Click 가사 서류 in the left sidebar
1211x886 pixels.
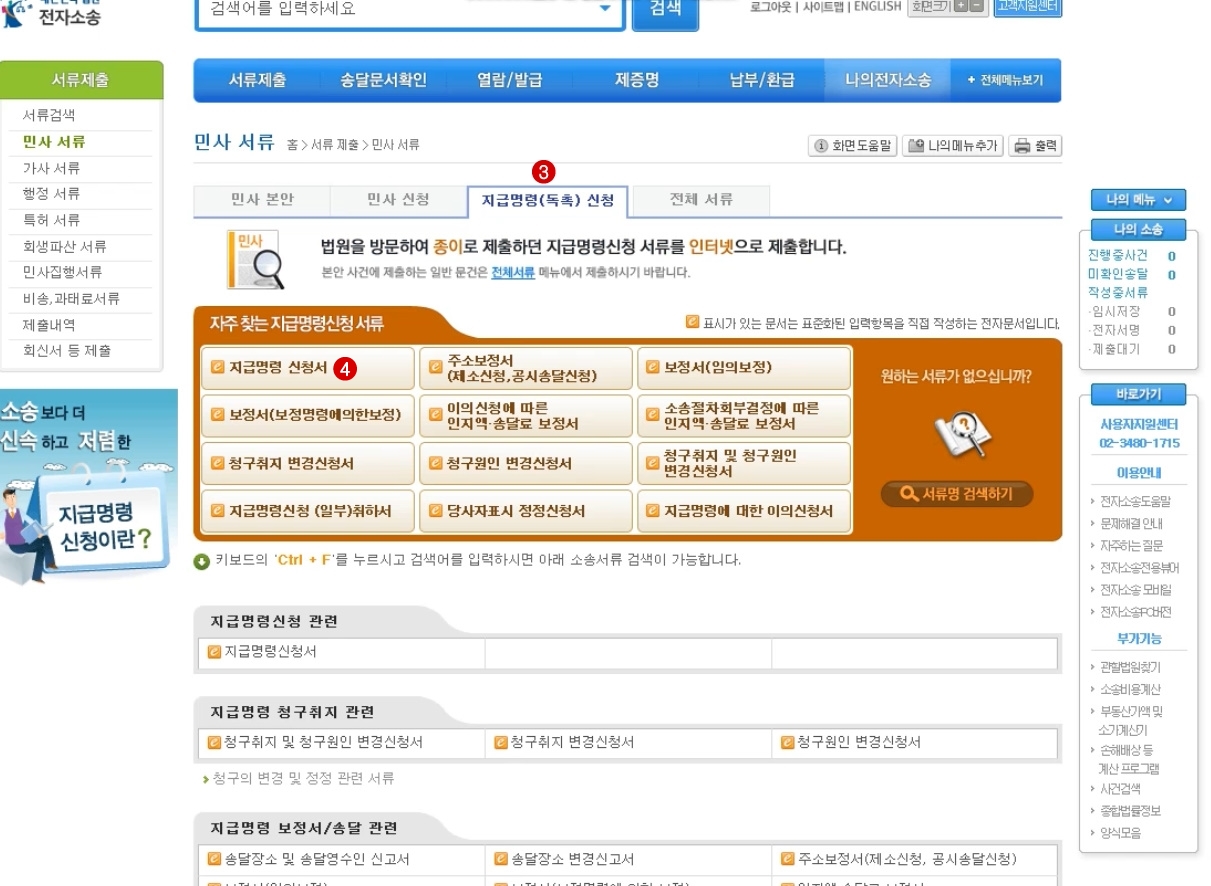click(51, 168)
